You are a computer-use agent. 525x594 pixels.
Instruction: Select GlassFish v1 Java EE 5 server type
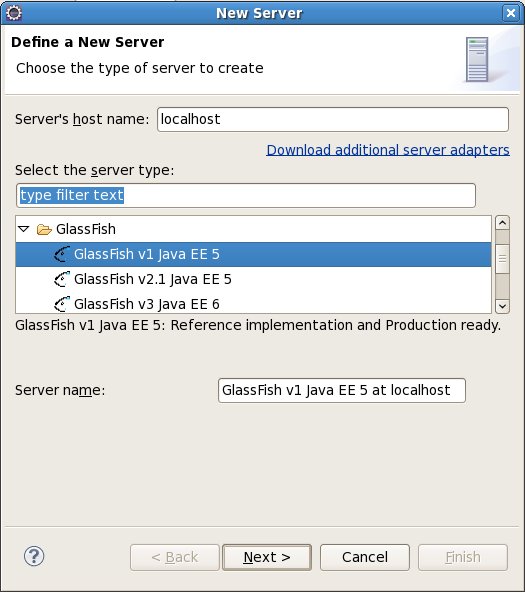253,254
